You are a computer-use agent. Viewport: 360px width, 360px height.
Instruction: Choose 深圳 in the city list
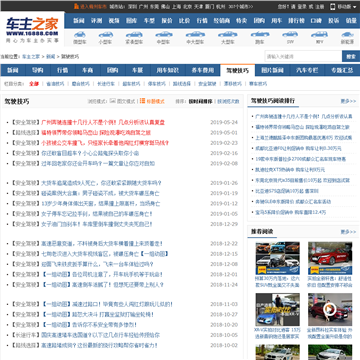pos(132,6)
